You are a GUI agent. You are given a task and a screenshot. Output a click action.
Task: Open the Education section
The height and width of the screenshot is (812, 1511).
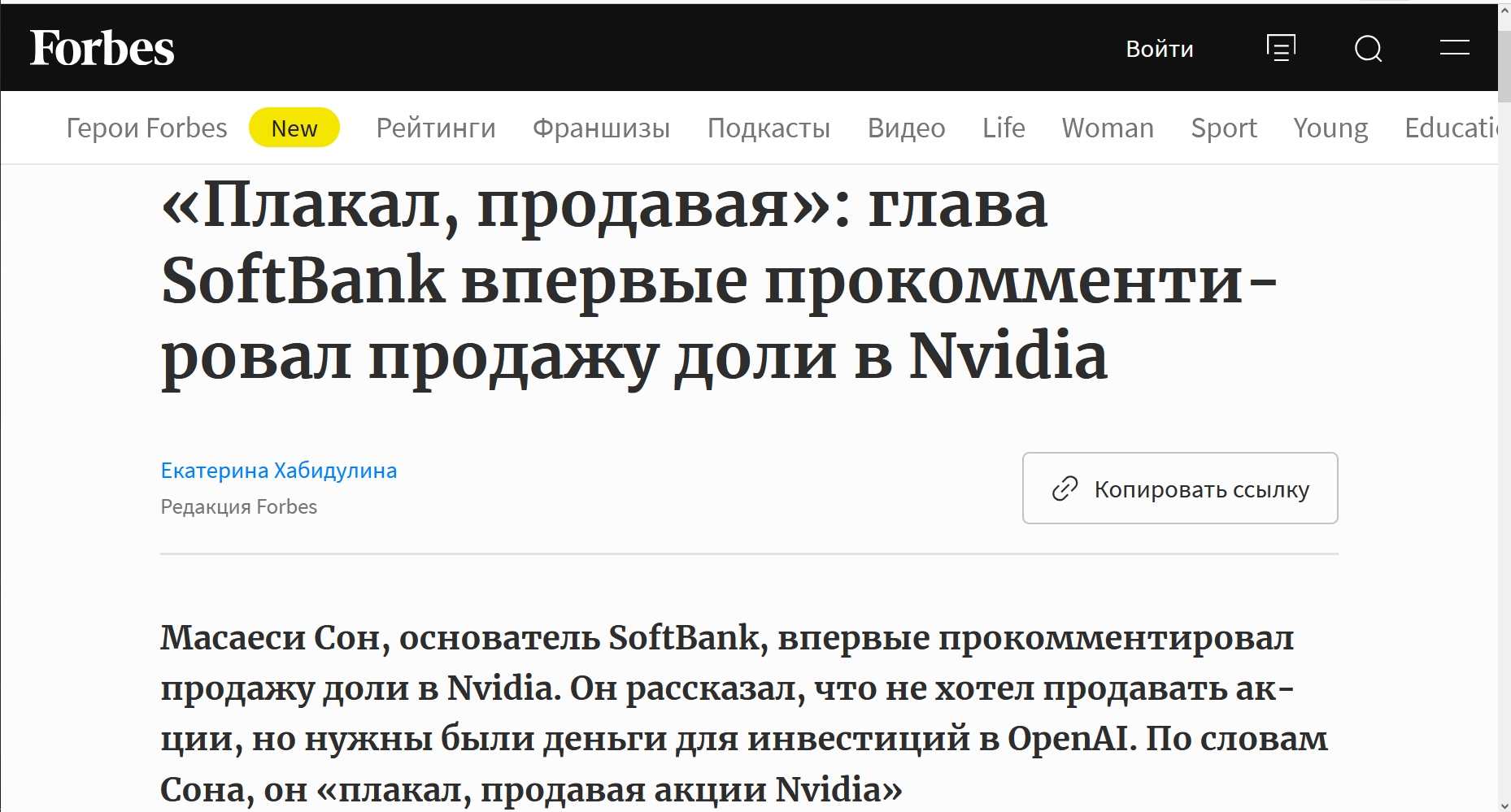[1451, 128]
